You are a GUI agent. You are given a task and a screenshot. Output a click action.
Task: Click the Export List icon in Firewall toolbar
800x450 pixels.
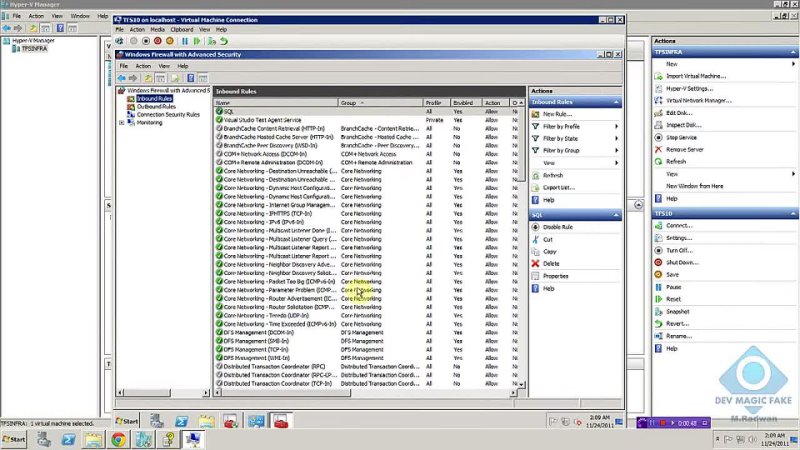point(175,78)
